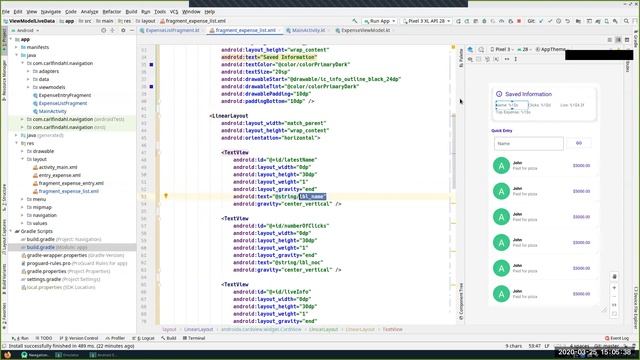Open Pixel 3 preview device dropdown
This screenshot has width=640, height=360.
click(x=502, y=49)
